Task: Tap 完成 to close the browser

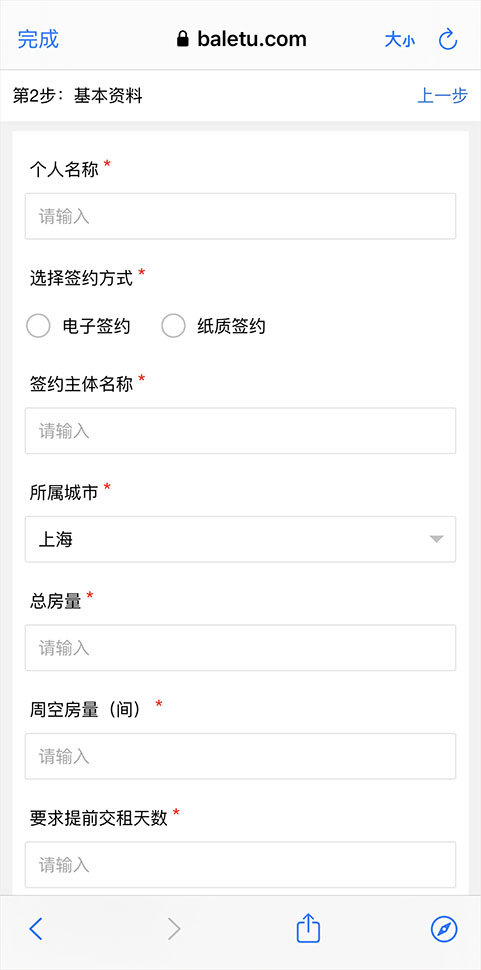Action: (x=38, y=39)
